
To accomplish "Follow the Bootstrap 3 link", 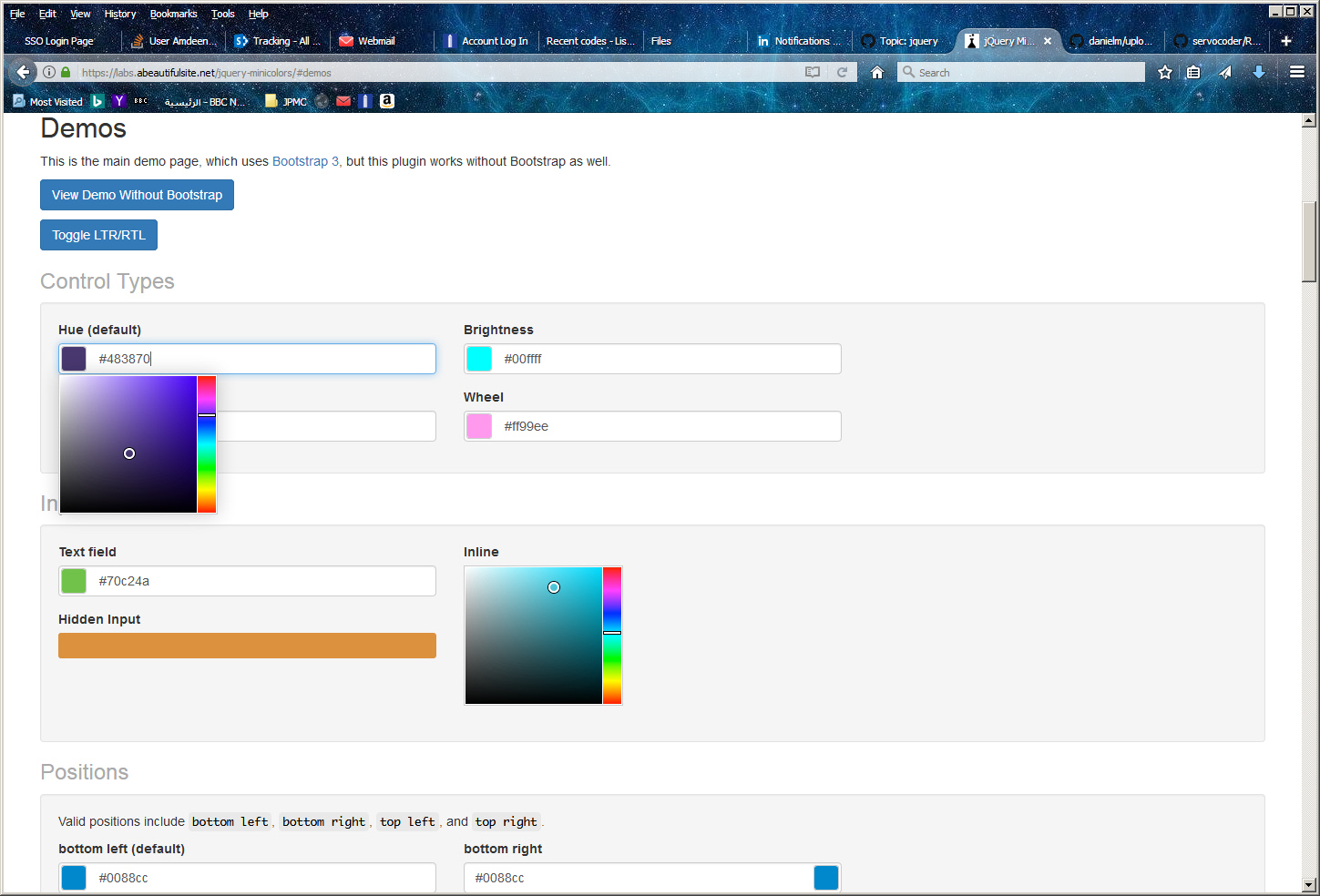I will point(305,161).
